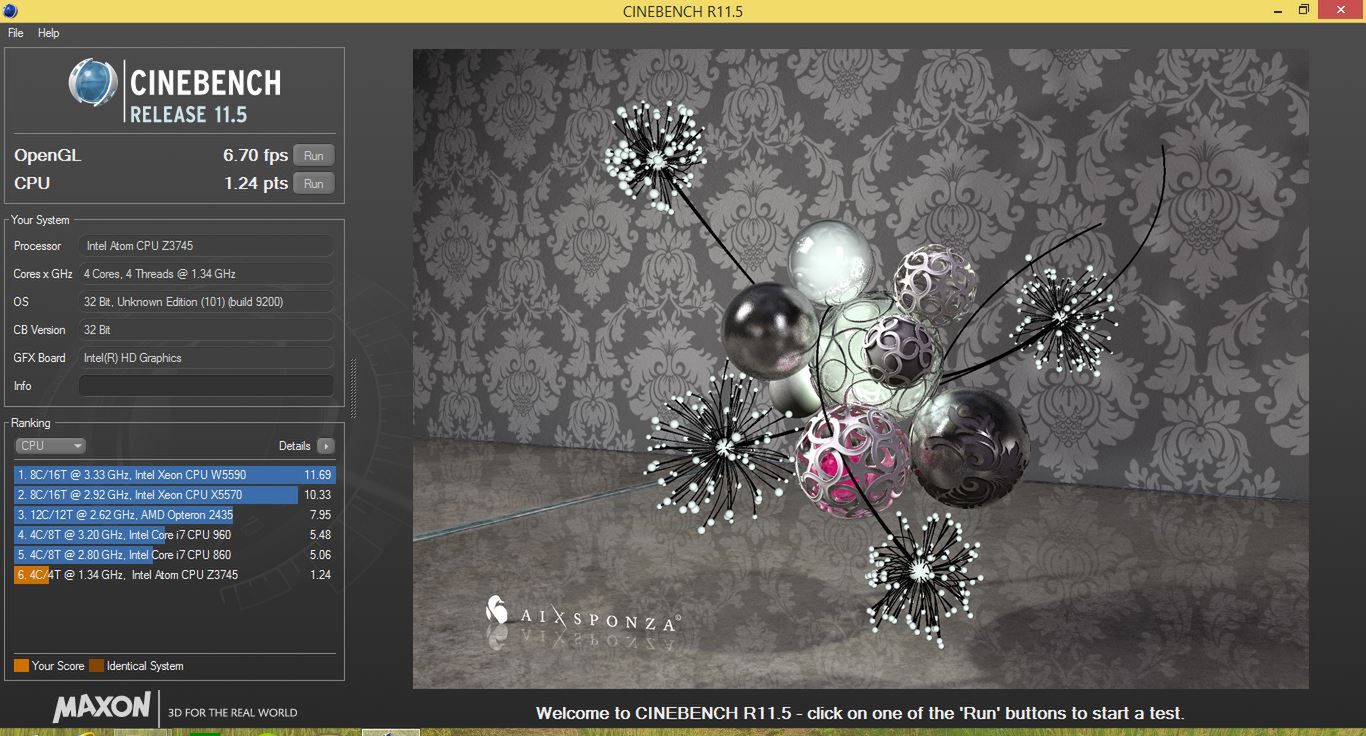This screenshot has height=736, width=1366.
Task: Select ranking entry Intel Xeon CPU X5570
Action: click(x=174, y=495)
